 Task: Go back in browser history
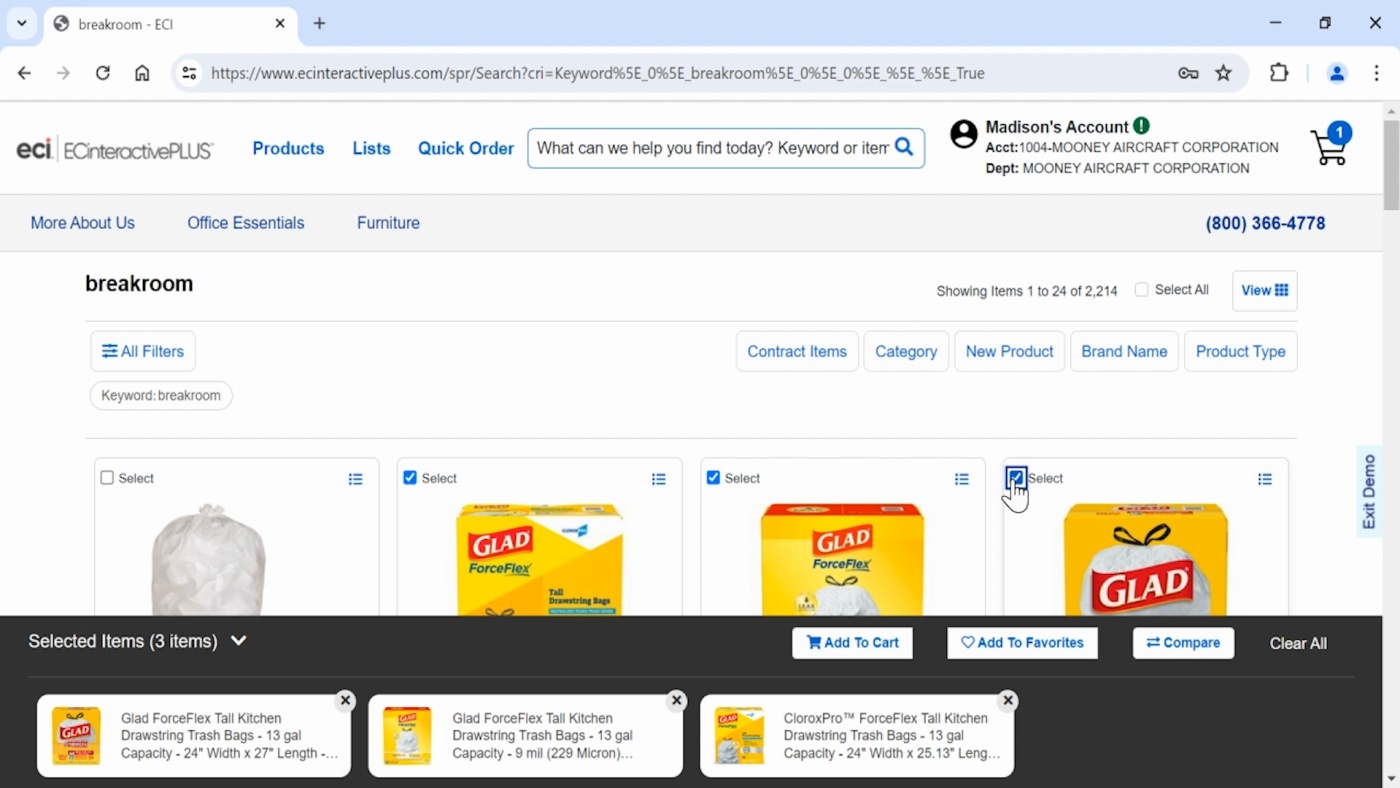tap(24, 73)
